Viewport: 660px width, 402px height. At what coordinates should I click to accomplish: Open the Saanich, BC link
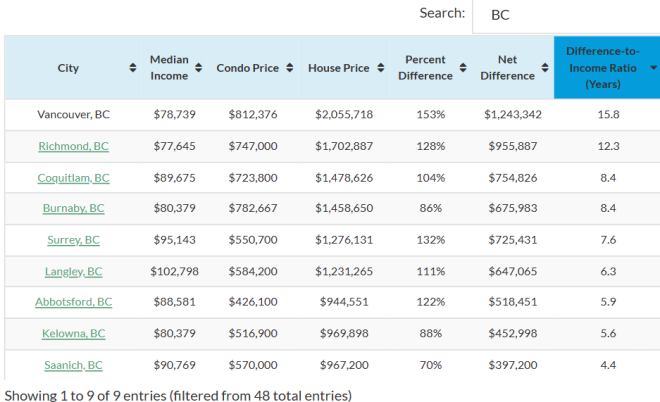tap(73, 365)
